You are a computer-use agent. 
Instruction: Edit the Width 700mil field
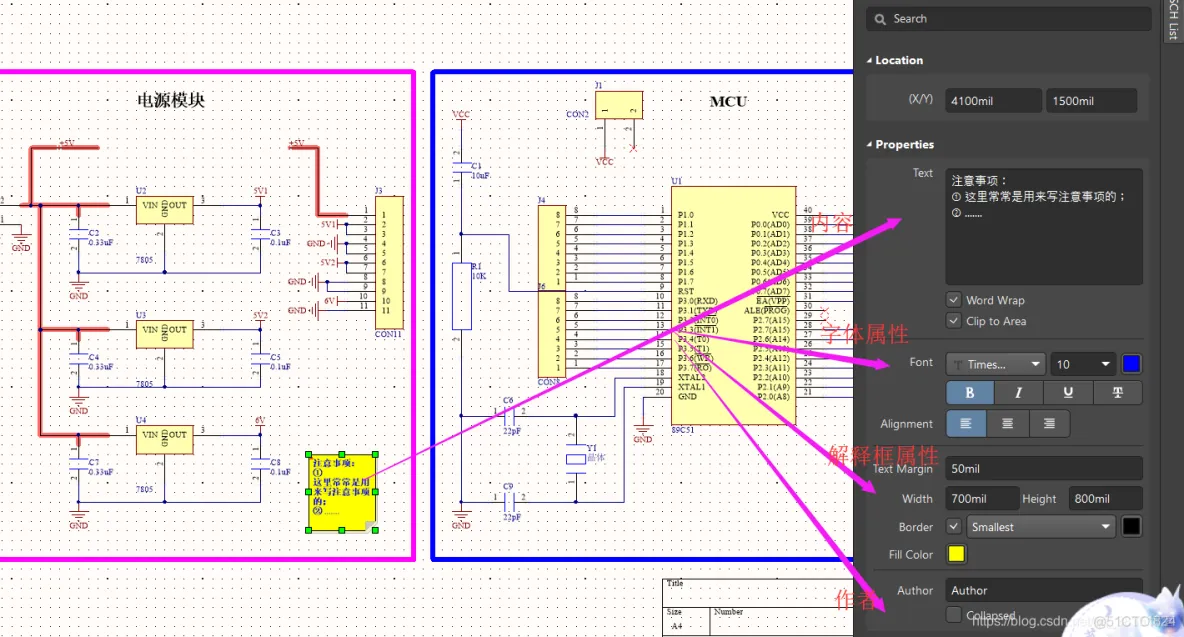982,499
